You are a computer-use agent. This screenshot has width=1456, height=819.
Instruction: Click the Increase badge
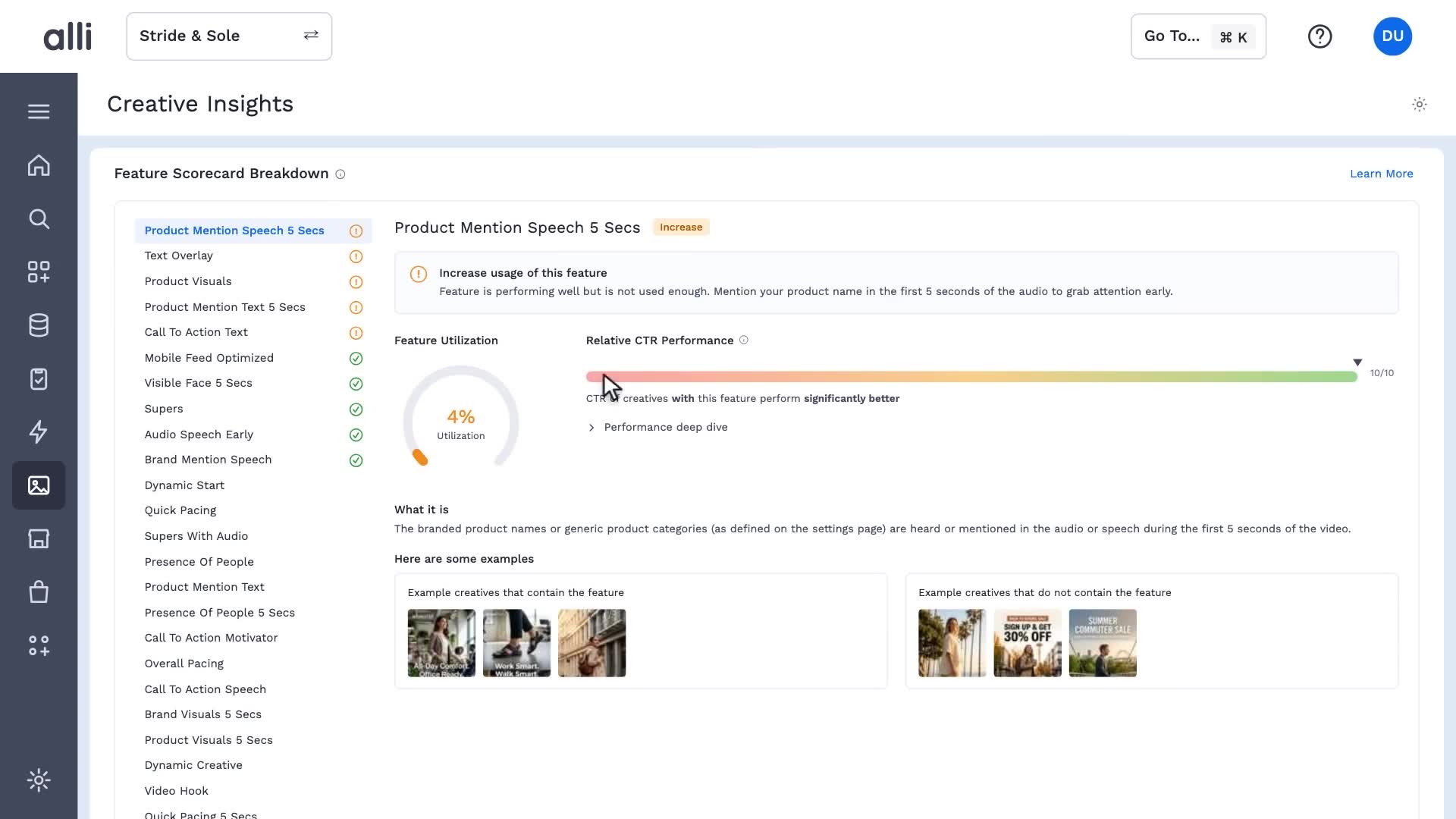[681, 227]
